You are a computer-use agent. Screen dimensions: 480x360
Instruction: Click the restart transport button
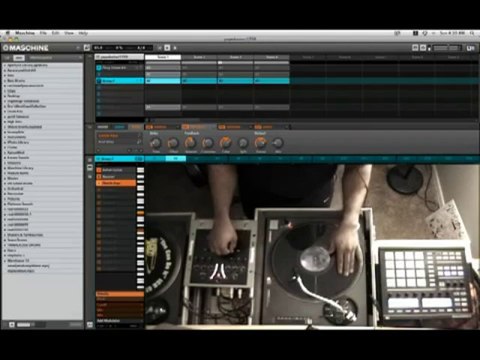click(x=160, y=48)
